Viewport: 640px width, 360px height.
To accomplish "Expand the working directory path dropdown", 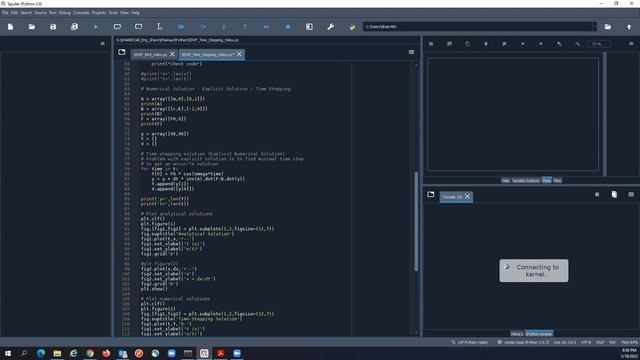I will [594, 27].
